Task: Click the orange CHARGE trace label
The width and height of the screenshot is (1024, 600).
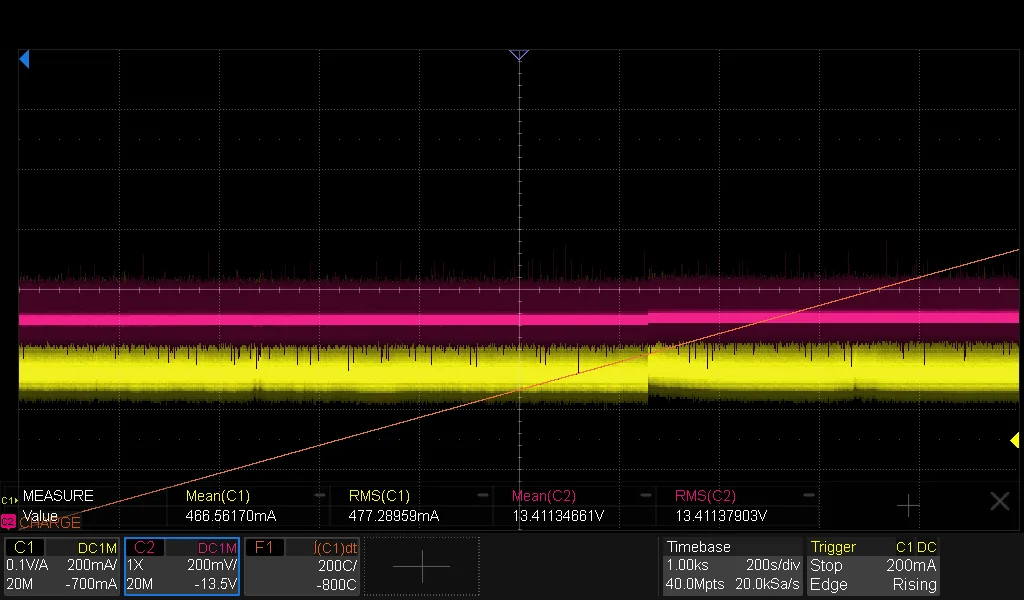Action: 50,522
